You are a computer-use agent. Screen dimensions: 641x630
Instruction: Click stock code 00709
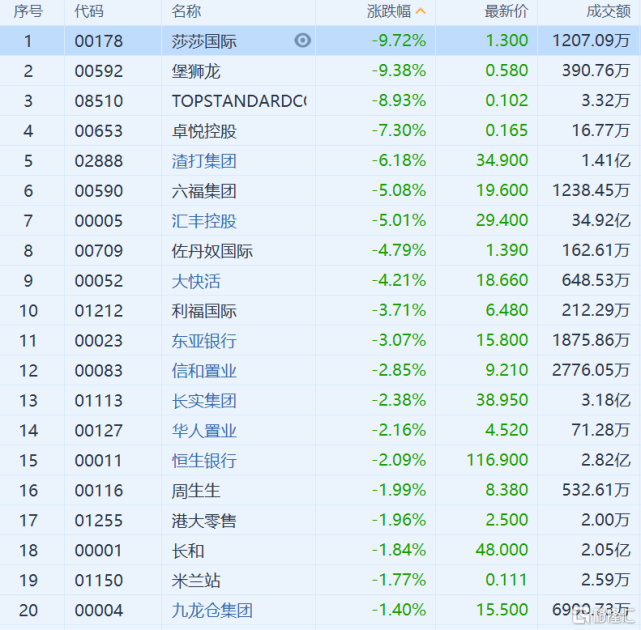(x=99, y=251)
